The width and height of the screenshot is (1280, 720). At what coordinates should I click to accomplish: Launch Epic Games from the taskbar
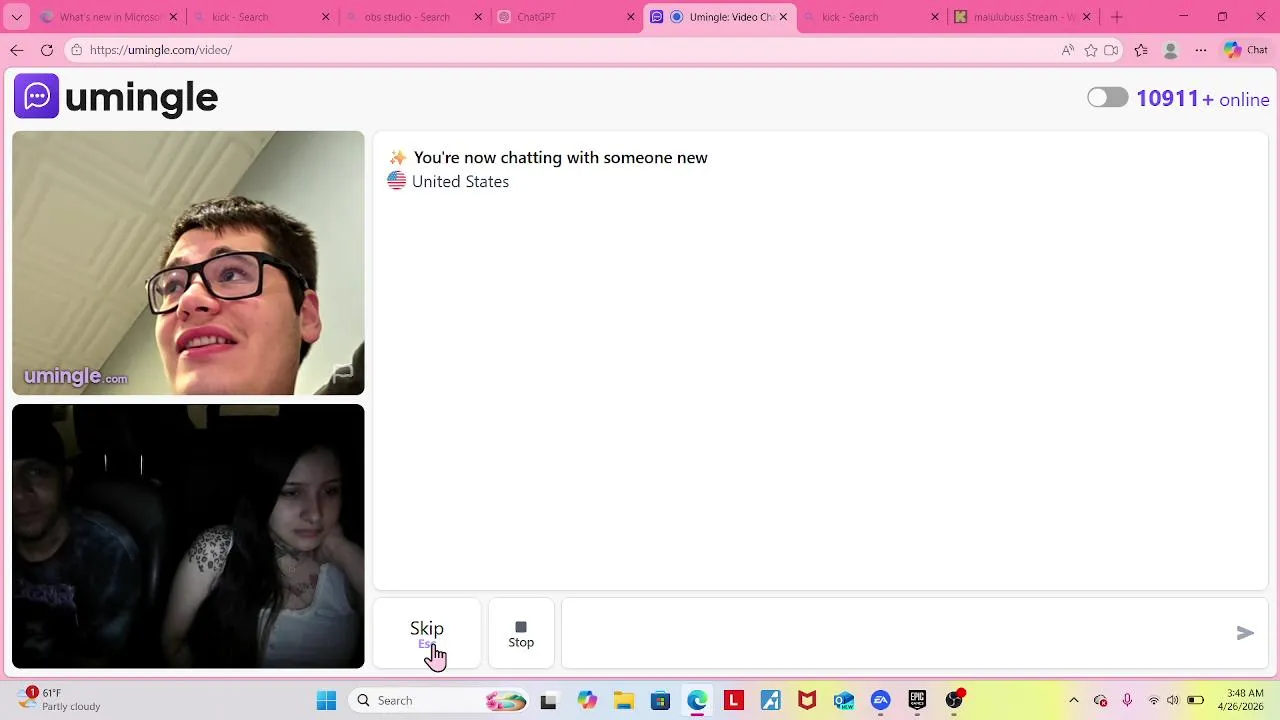coord(917,701)
